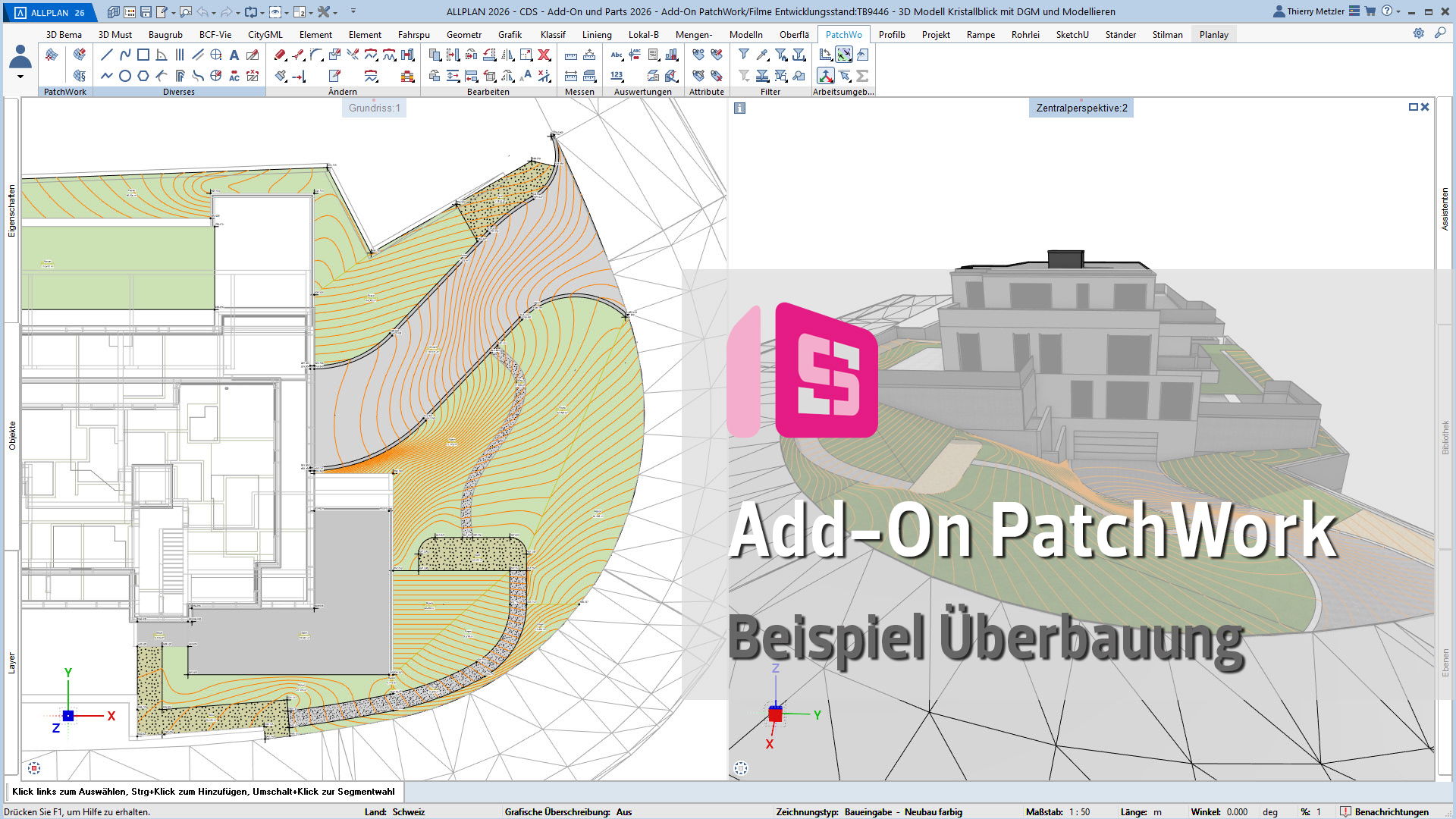Click the red X Delete tool
1456x819 pixels.
(x=544, y=55)
